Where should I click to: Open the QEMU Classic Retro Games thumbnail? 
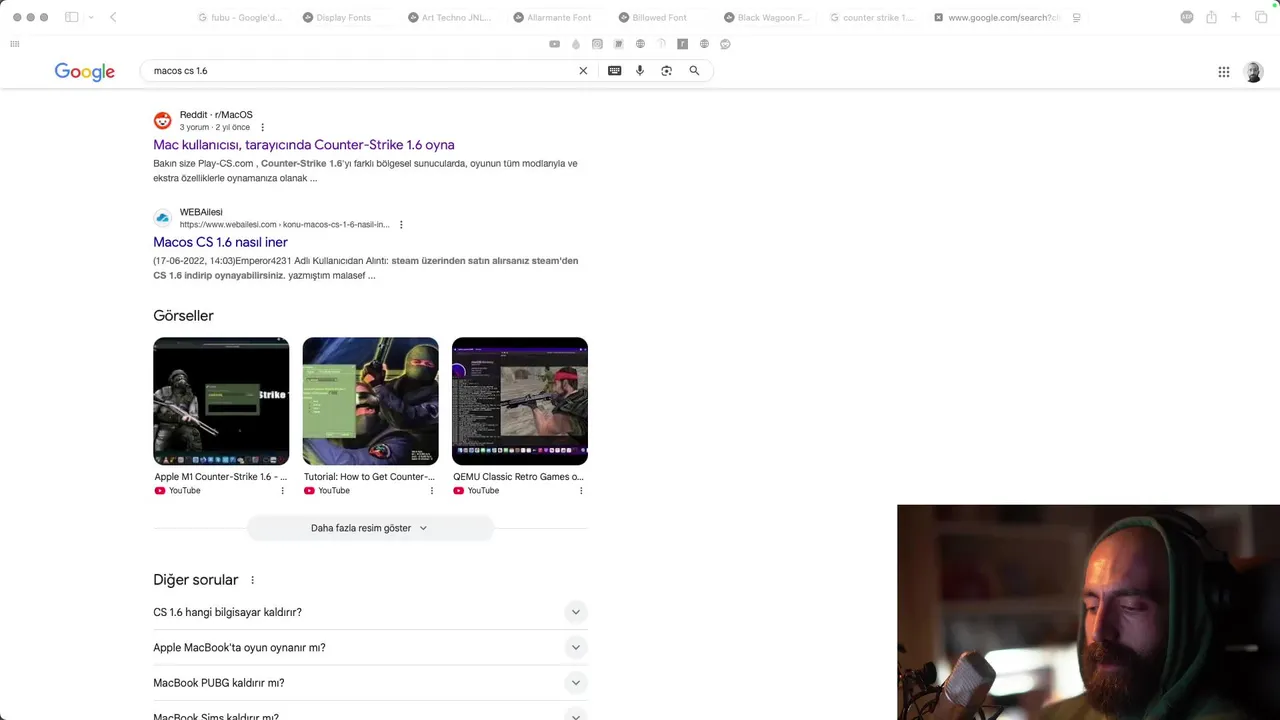point(520,401)
